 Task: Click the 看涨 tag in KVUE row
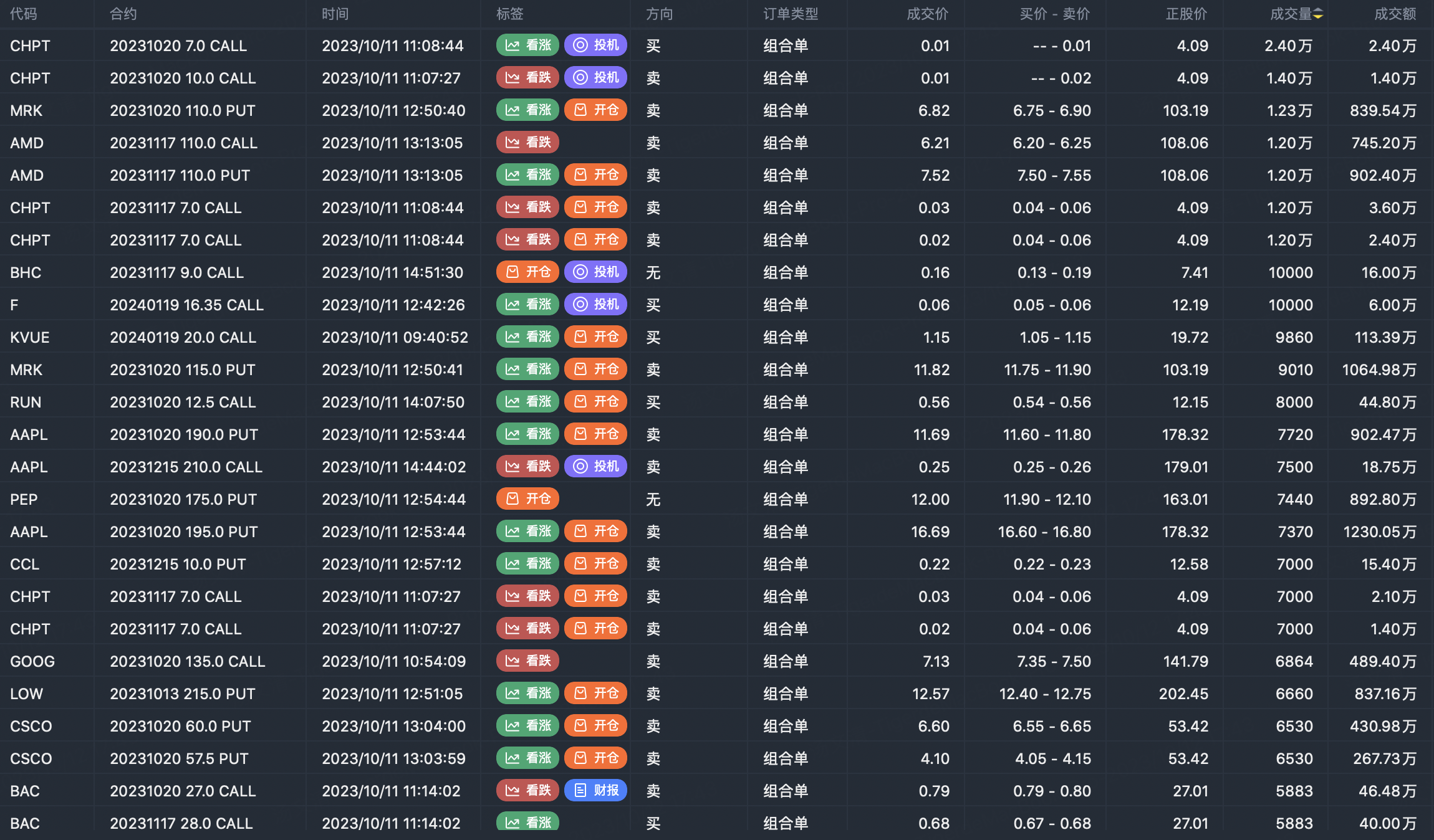tap(527, 337)
